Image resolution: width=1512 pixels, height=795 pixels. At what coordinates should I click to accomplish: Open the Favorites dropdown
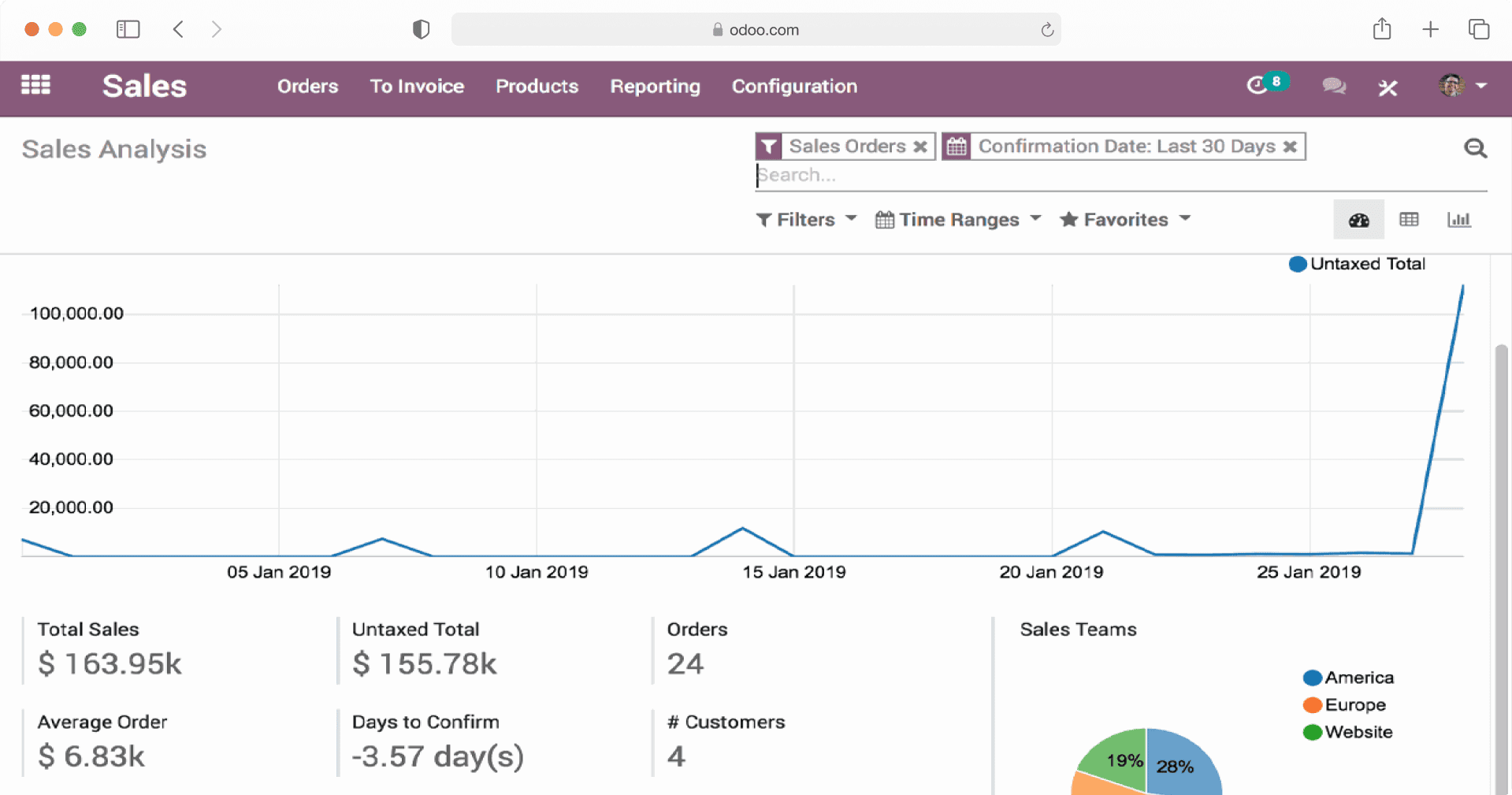click(1125, 220)
